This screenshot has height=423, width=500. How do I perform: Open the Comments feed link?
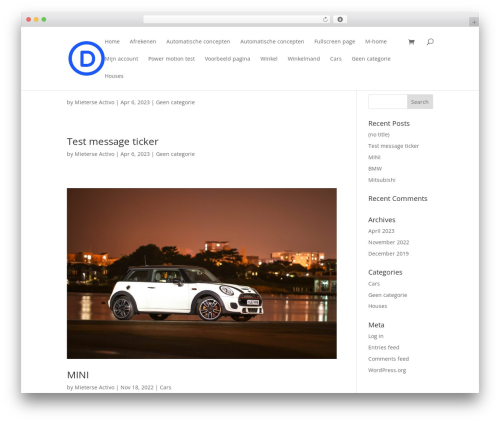pyautogui.click(x=388, y=359)
